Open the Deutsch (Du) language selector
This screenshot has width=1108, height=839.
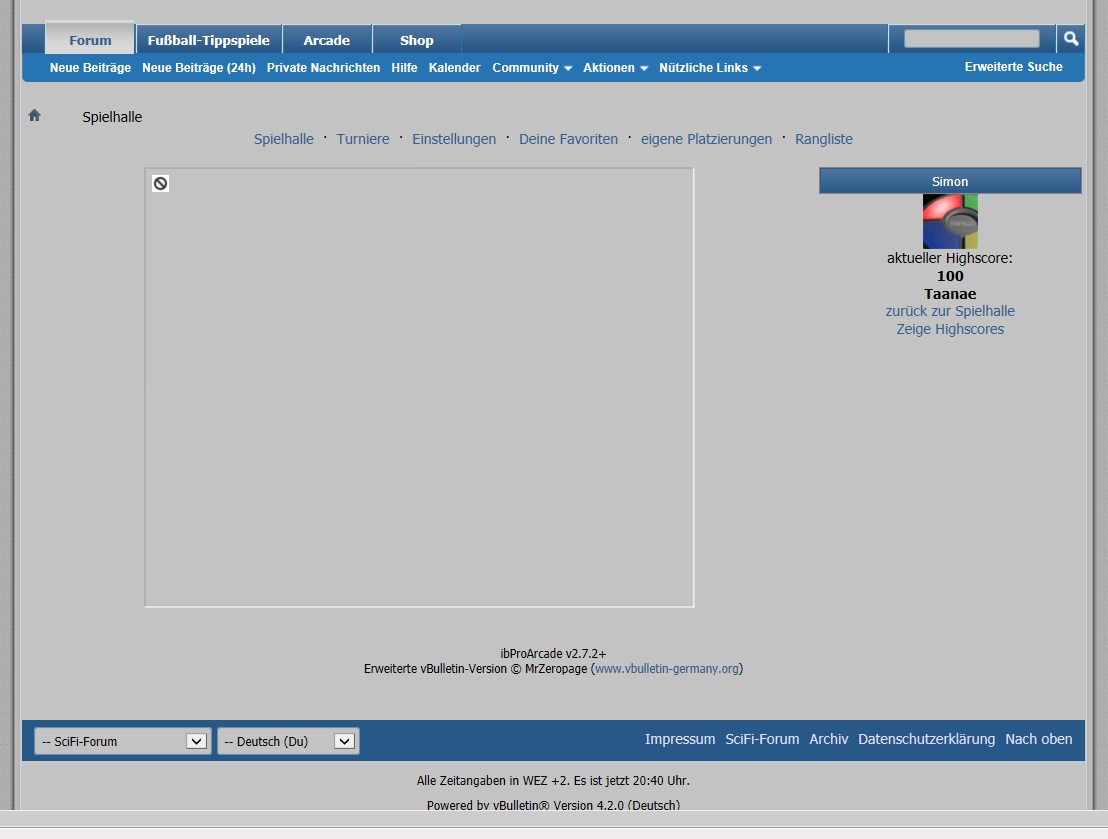pyautogui.click(x=288, y=741)
